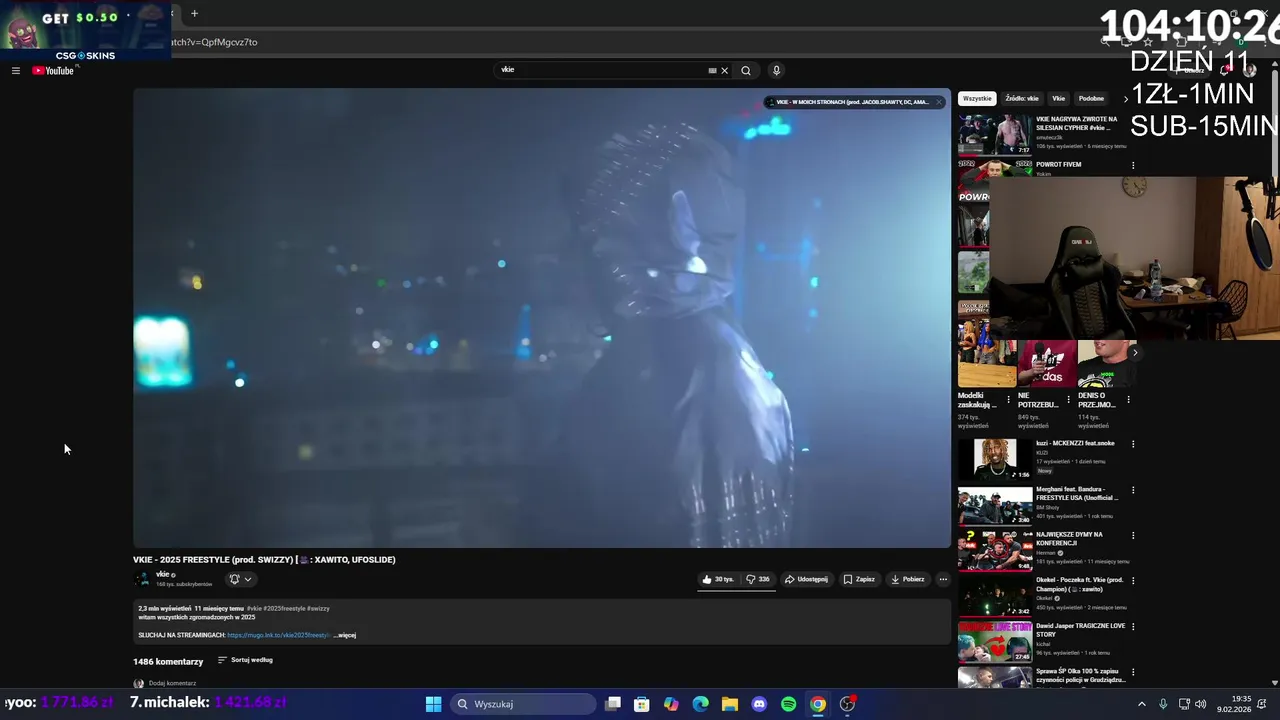The width and height of the screenshot is (1280, 720).
Task: Click inside the YouTube search field
Action: (x=600, y=71)
